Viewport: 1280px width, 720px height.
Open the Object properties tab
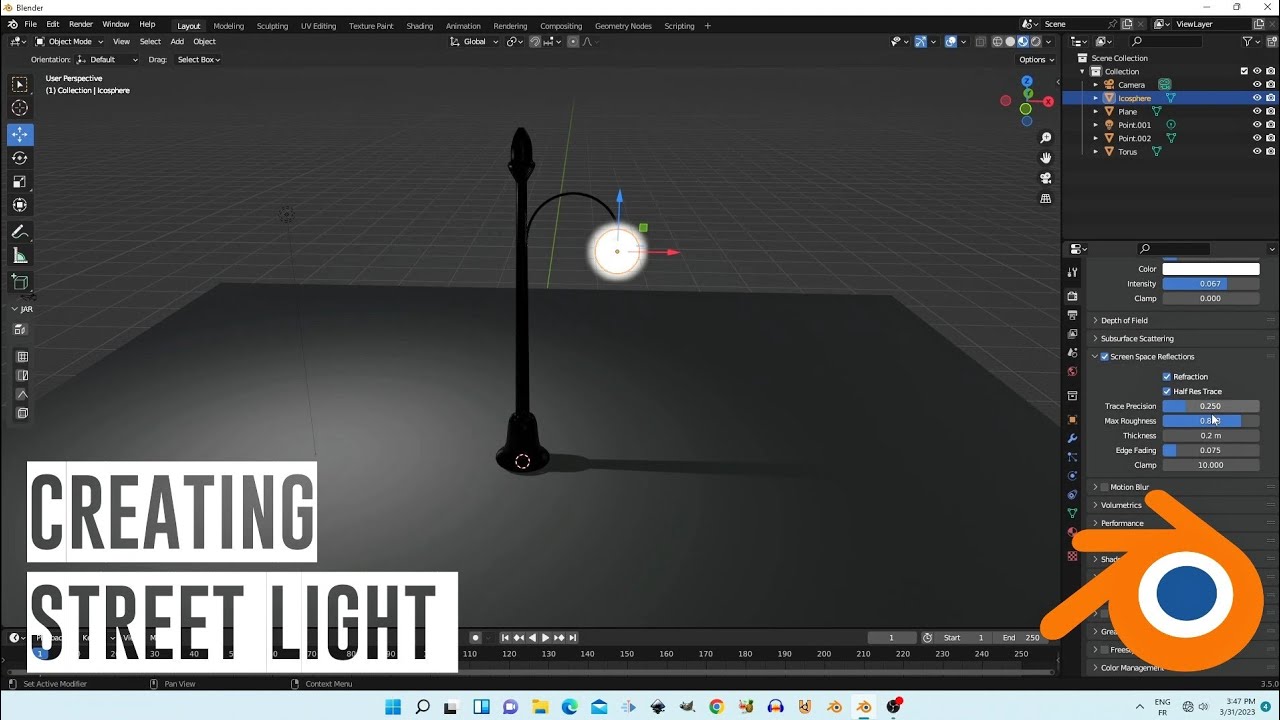point(1072,420)
